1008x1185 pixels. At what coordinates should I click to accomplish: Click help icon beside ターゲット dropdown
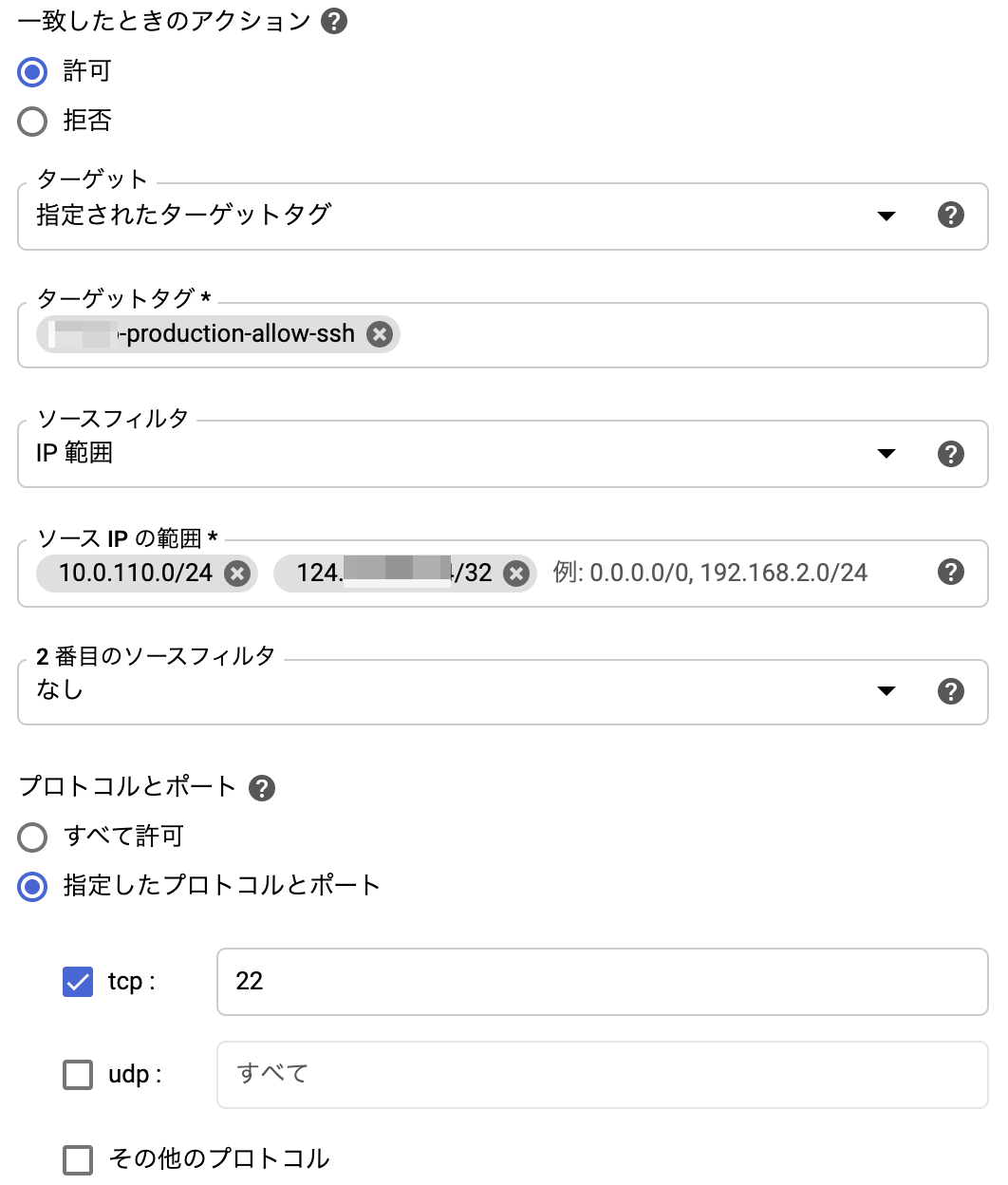point(950,216)
